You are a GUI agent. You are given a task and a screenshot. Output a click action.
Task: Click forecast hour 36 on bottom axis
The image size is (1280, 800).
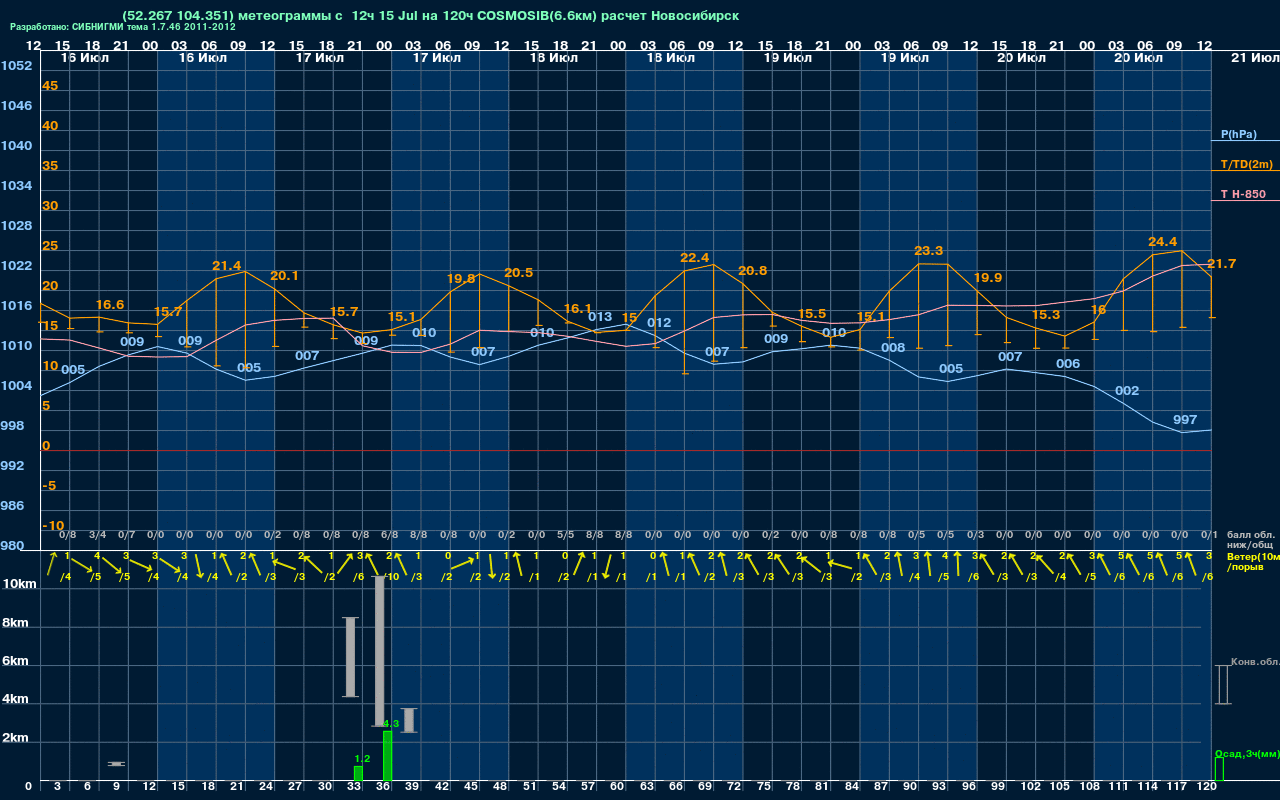(382, 787)
